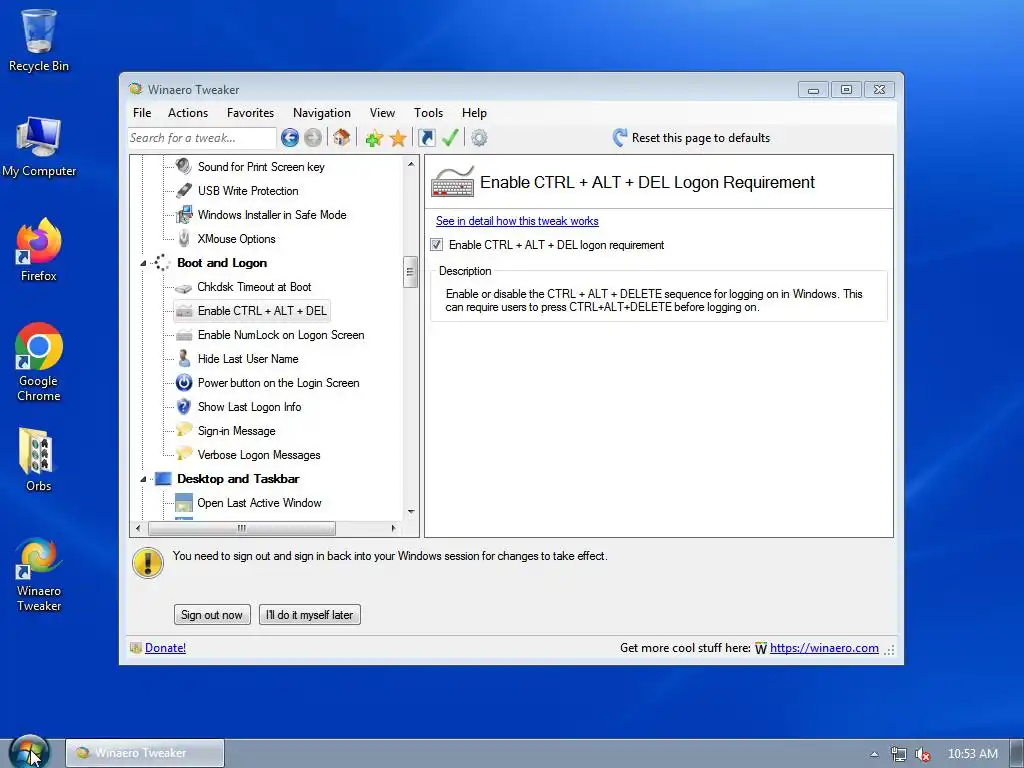Click the Donate! link

point(165,648)
